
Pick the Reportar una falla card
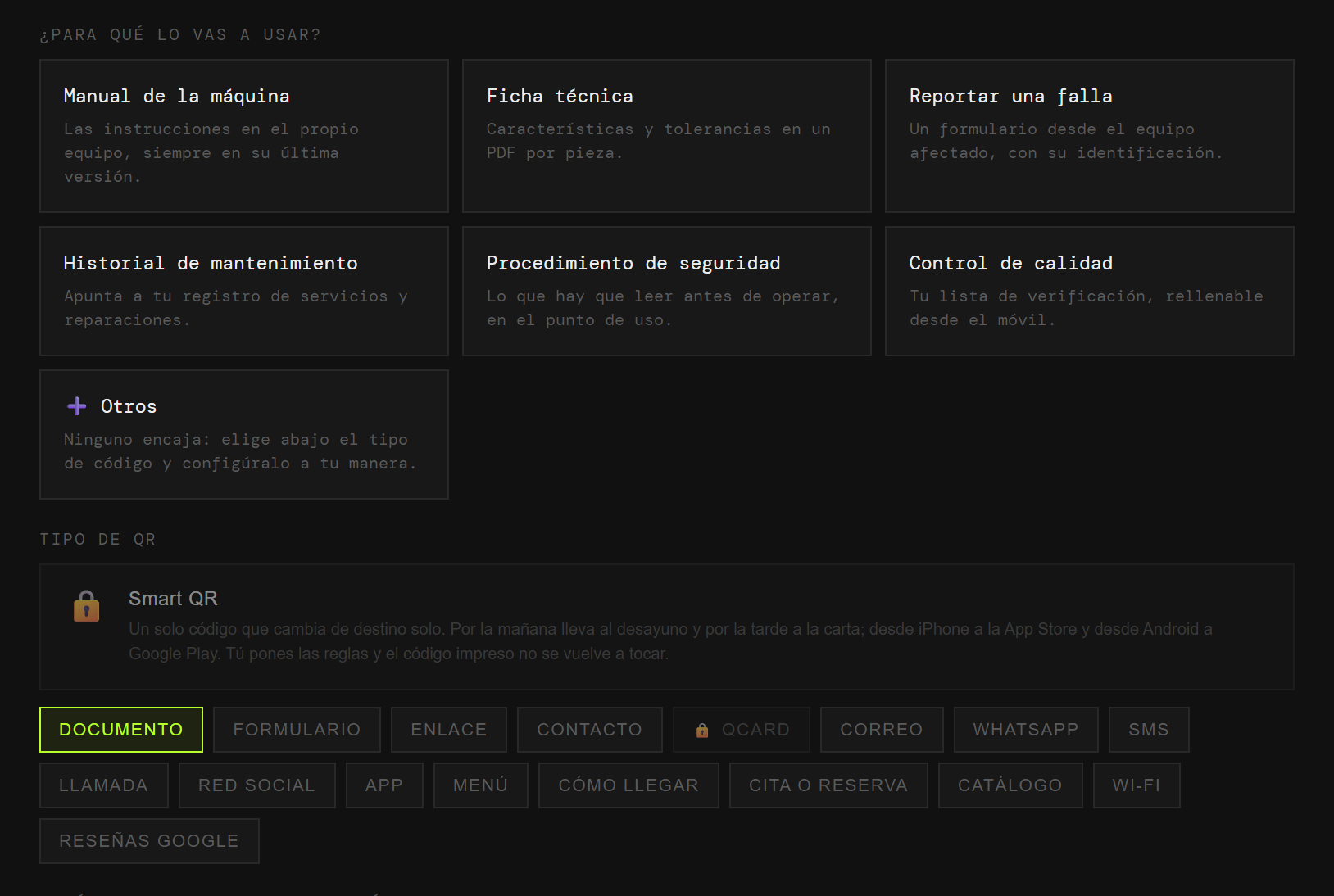1090,136
